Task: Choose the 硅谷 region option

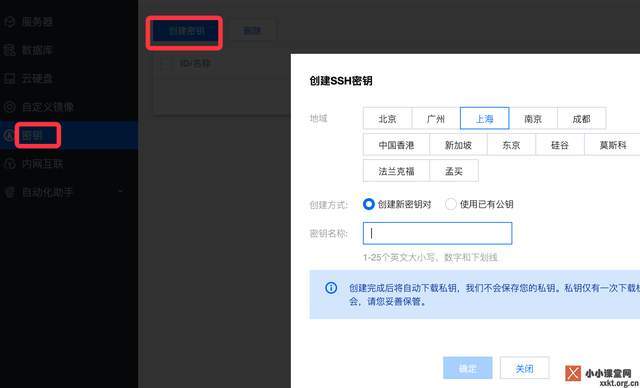Action: click(x=560, y=145)
